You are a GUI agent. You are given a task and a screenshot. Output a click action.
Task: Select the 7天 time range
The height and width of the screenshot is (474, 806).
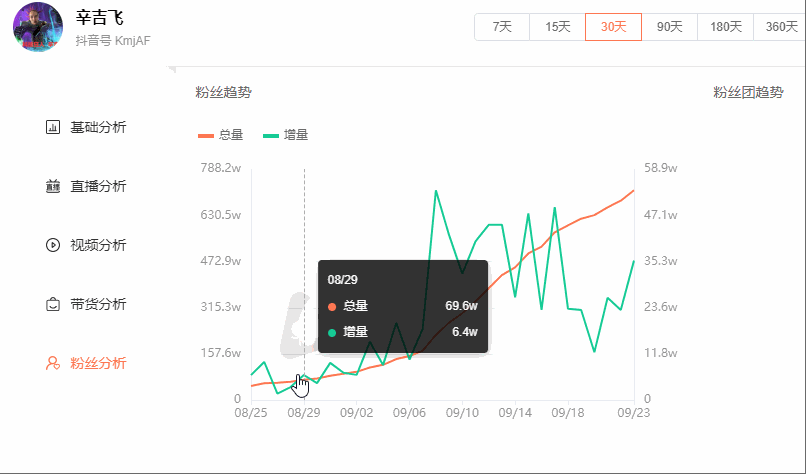point(502,27)
